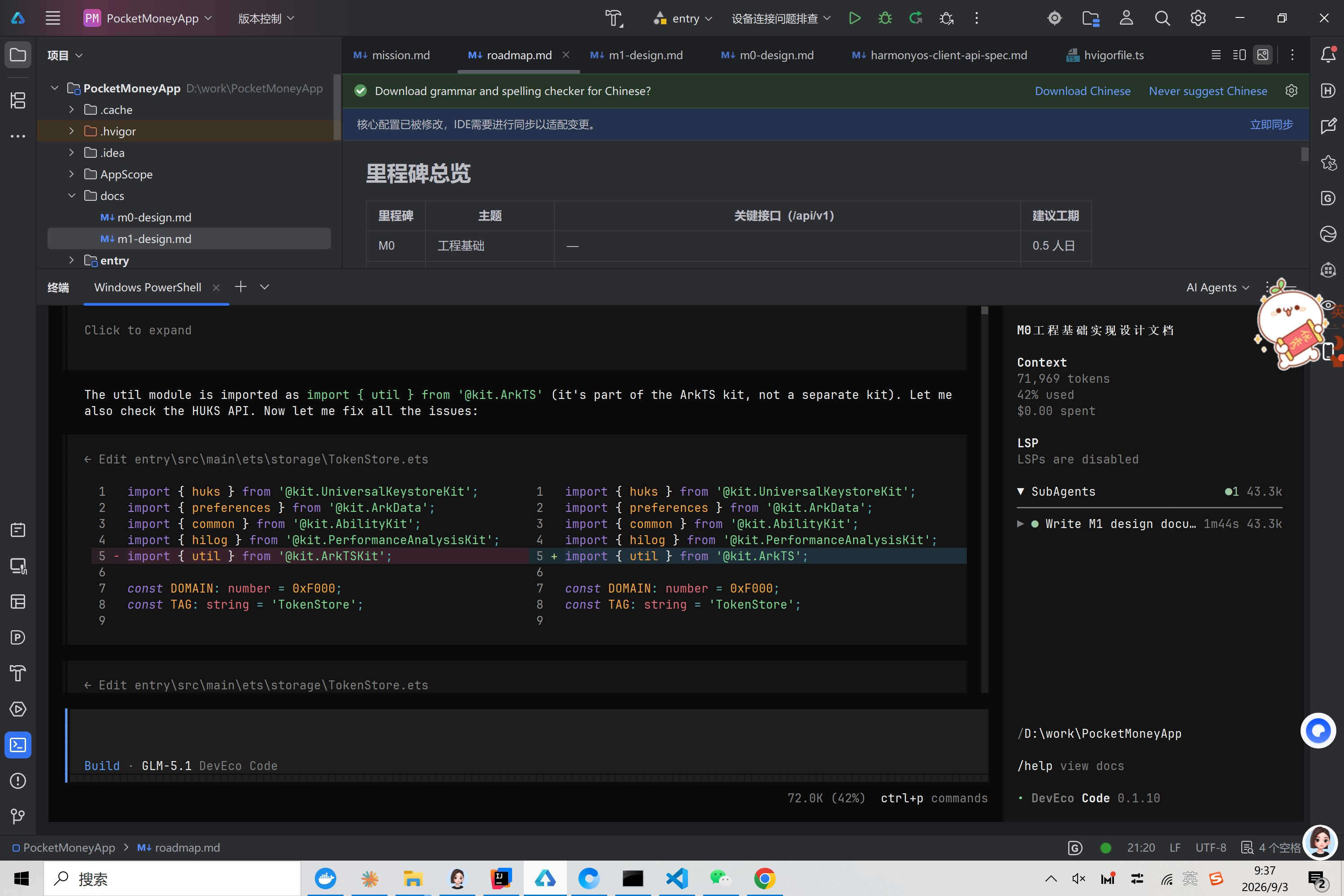Switch to the hvigorfile.ts tab
1344x896 pixels.
click(1105, 55)
